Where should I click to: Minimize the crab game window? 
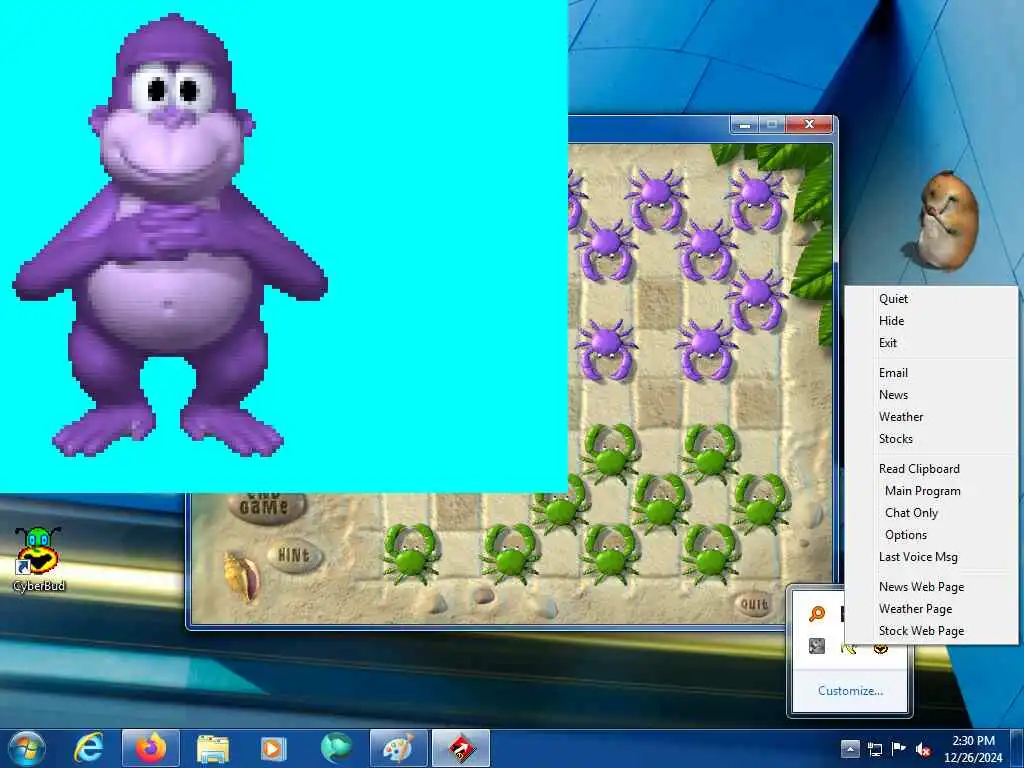[744, 124]
